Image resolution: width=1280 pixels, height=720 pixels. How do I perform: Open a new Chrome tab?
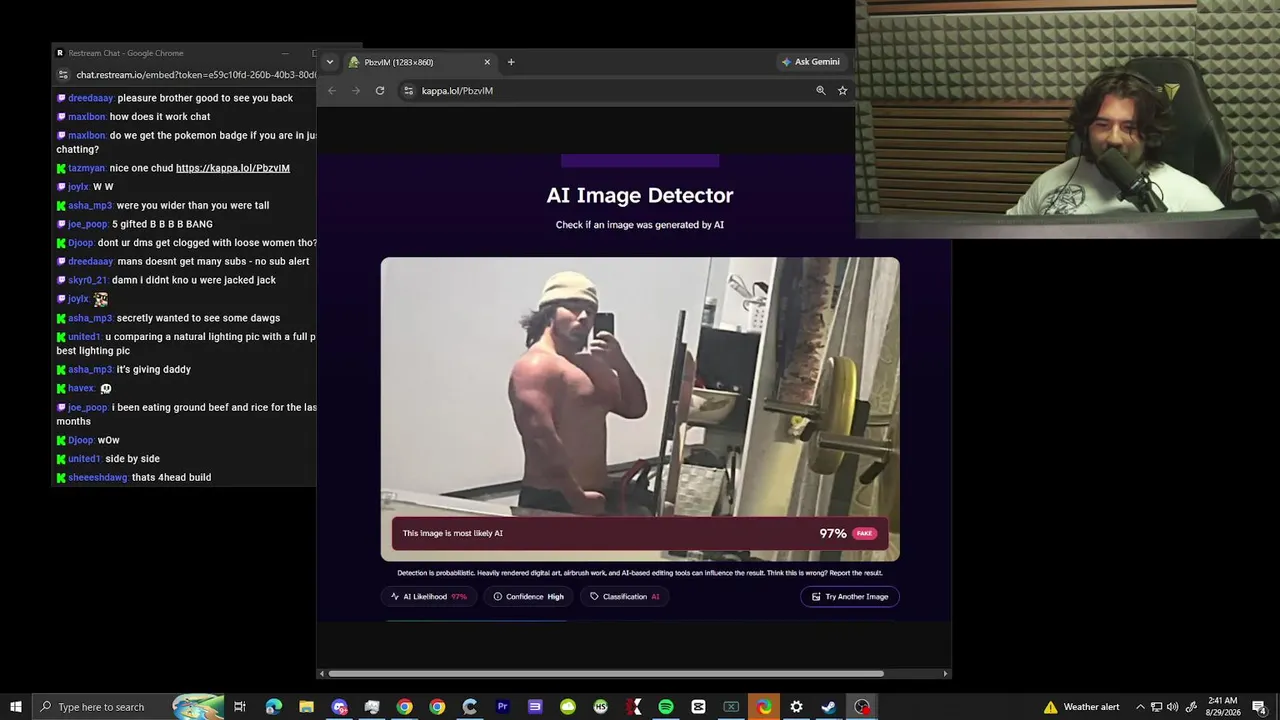click(511, 62)
